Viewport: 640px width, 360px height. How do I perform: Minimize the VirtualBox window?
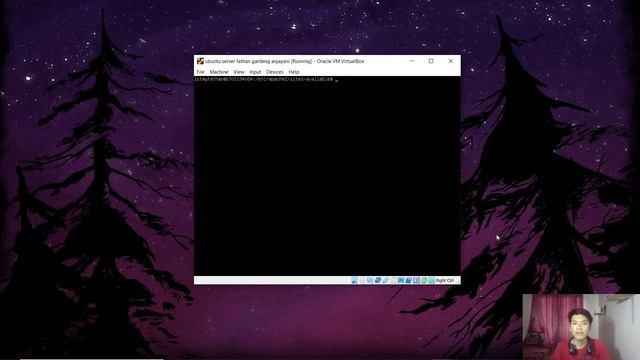(411, 61)
